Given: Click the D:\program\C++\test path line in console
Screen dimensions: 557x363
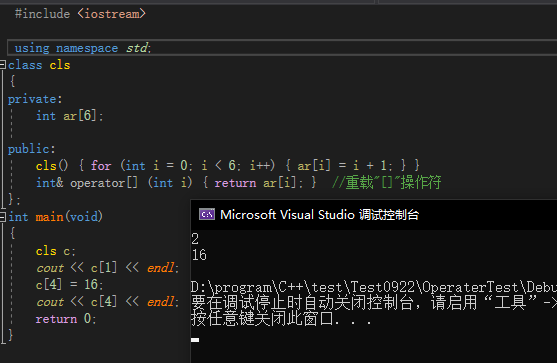Looking at the screenshot, I should [374, 287].
